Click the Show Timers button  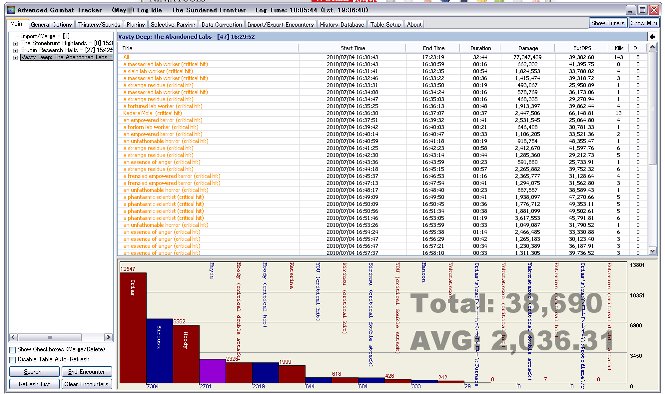pyautogui.click(x=608, y=23)
